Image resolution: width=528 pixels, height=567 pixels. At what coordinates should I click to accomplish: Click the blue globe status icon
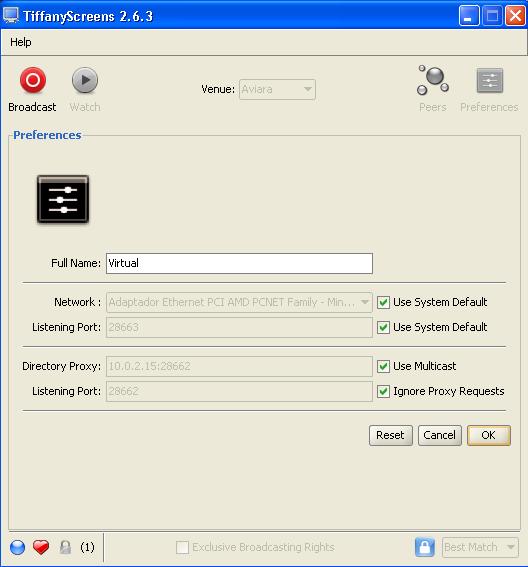click(x=17, y=547)
